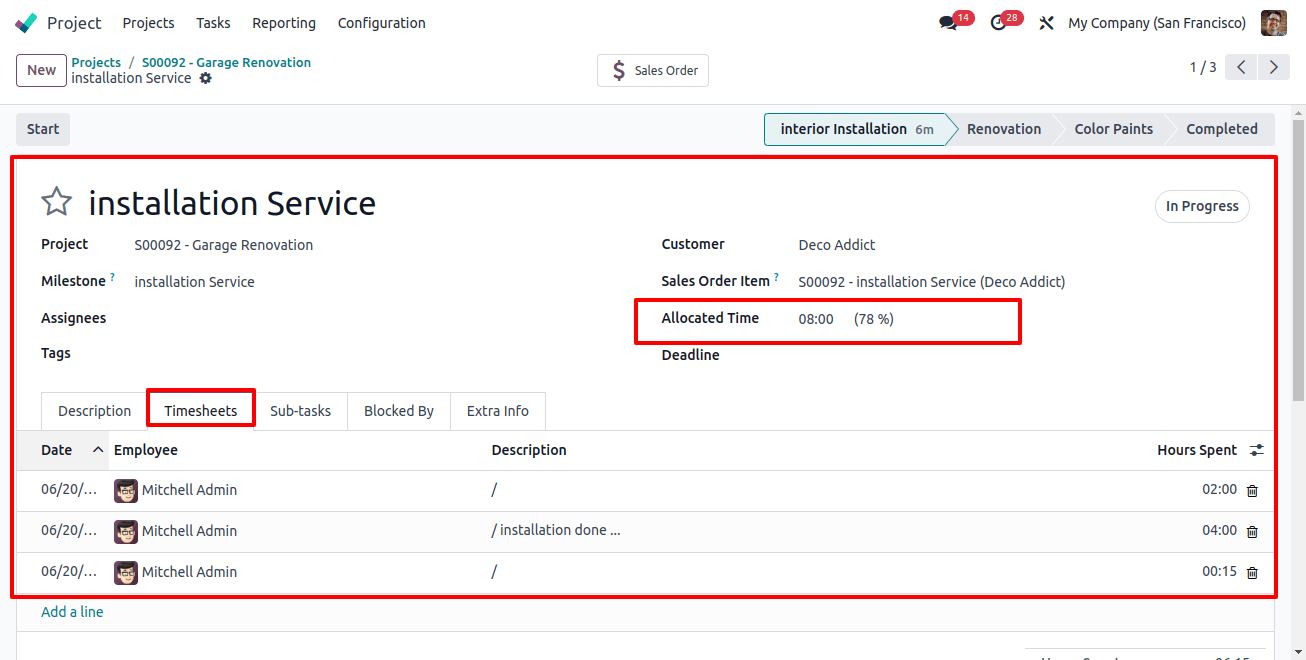Click the empty Deadline field
Viewport: 1306px width, 660px height.
click(x=1024, y=356)
